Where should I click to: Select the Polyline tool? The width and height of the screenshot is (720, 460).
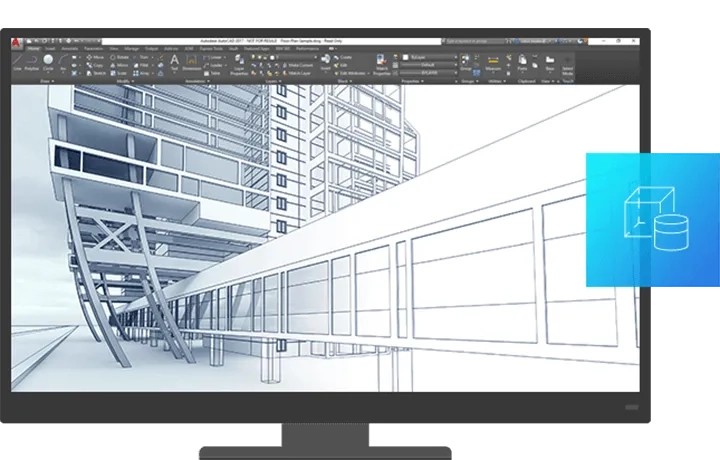coord(33,60)
